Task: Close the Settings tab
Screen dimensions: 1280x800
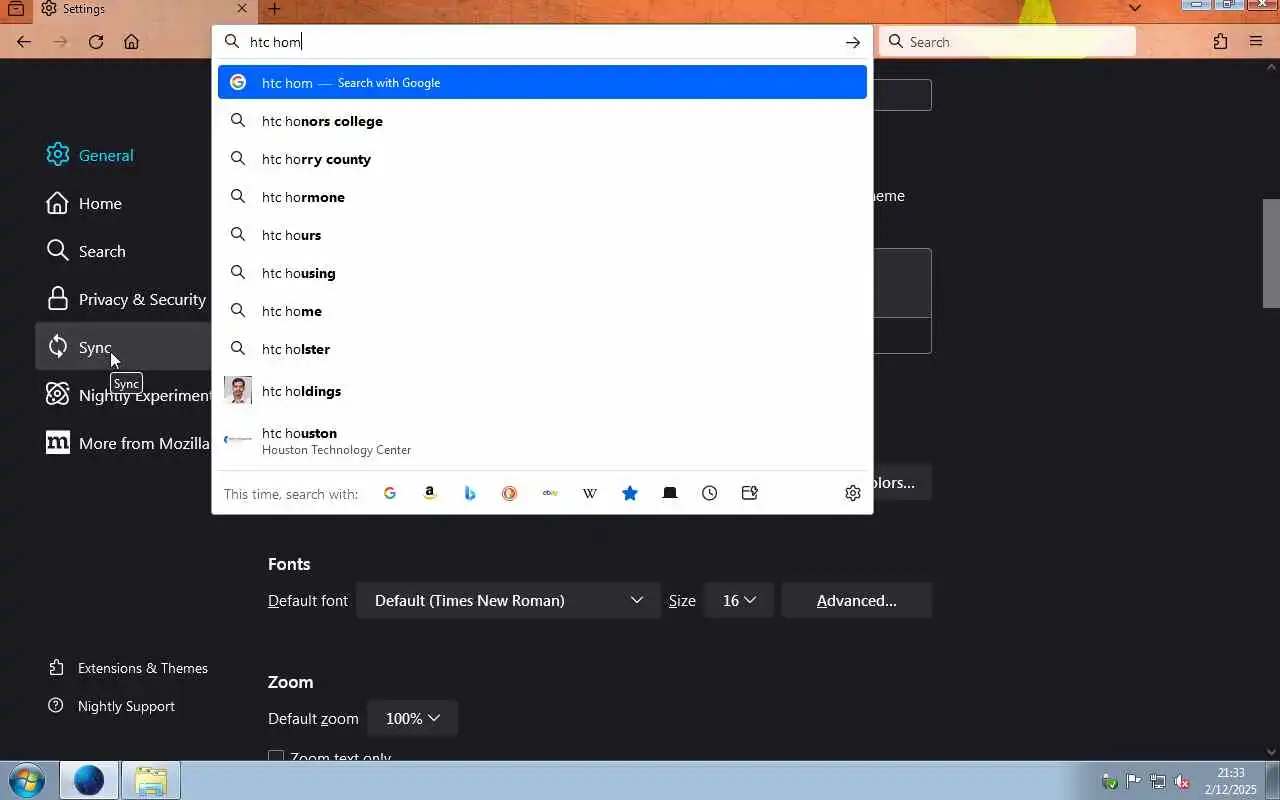Action: pyautogui.click(x=242, y=9)
